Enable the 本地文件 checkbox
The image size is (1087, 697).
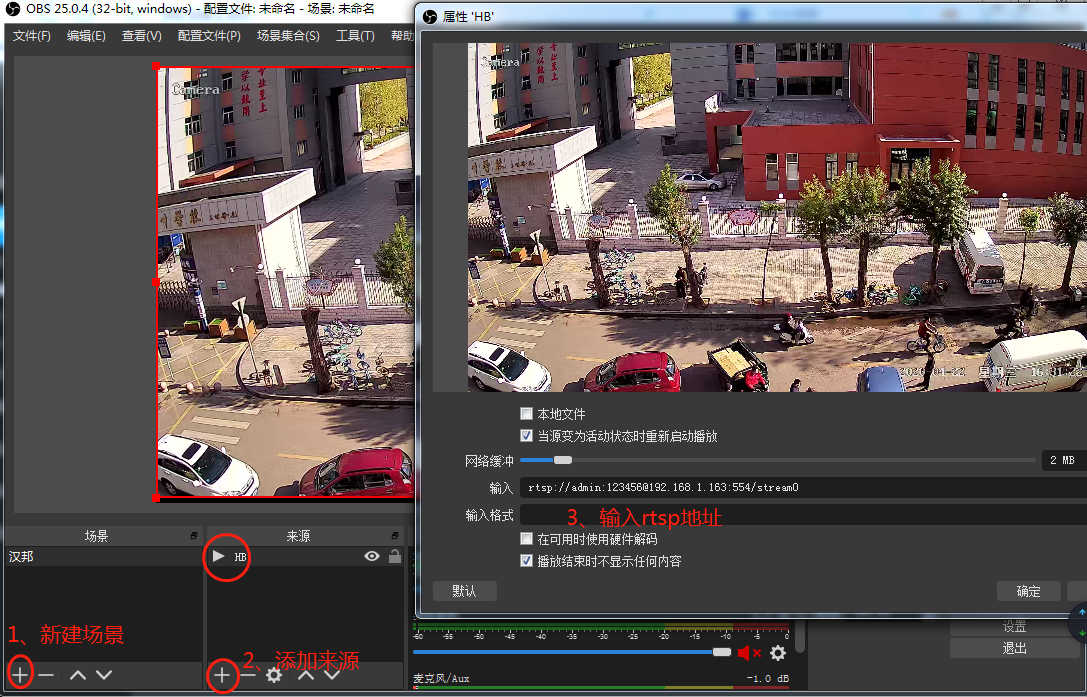click(526, 414)
